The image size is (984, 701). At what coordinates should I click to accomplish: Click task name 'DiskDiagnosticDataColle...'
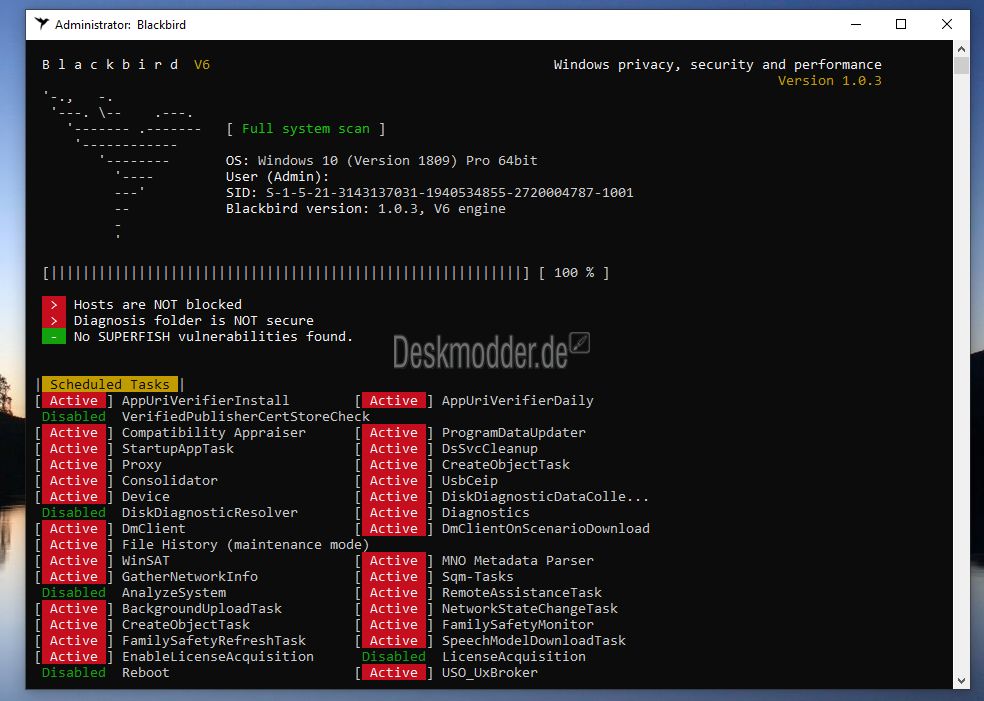[x=545, y=496]
